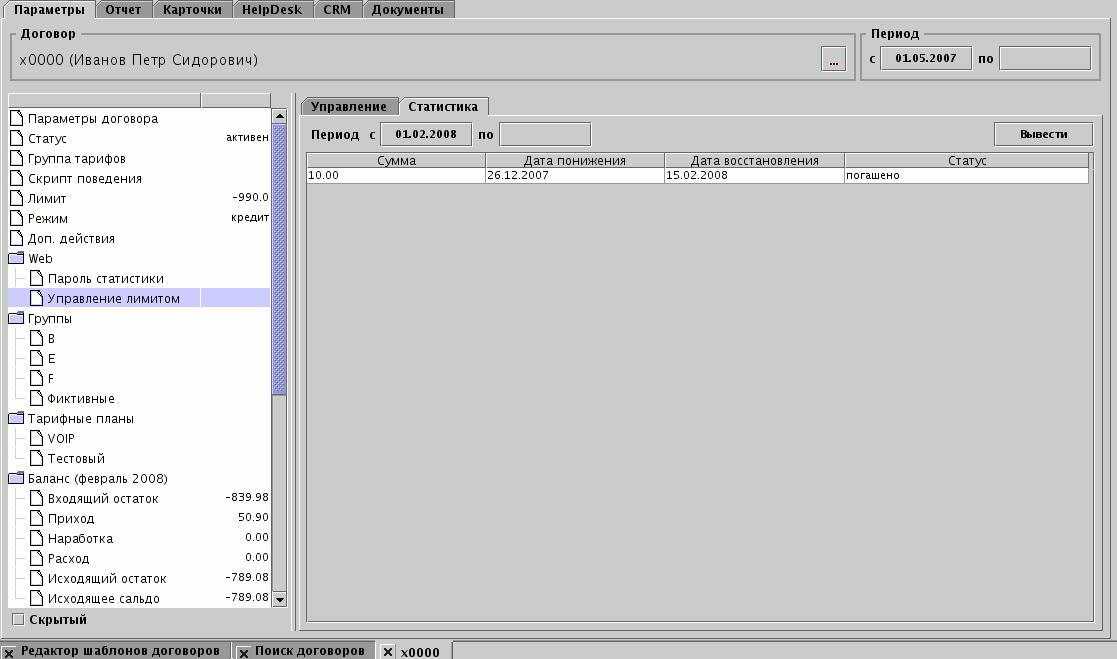The height and width of the screenshot is (659, 1117).
Task: Enable the Скрытый checkbox
Action: pyautogui.click(x=17, y=621)
